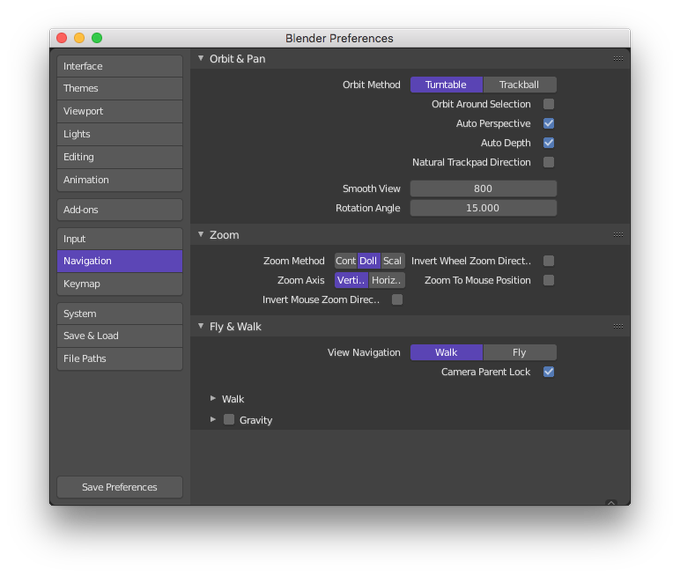Image resolution: width=680 pixels, height=576 pixels.
Task: Open the Themes preferences tab
Action: [x=120, y=88]
